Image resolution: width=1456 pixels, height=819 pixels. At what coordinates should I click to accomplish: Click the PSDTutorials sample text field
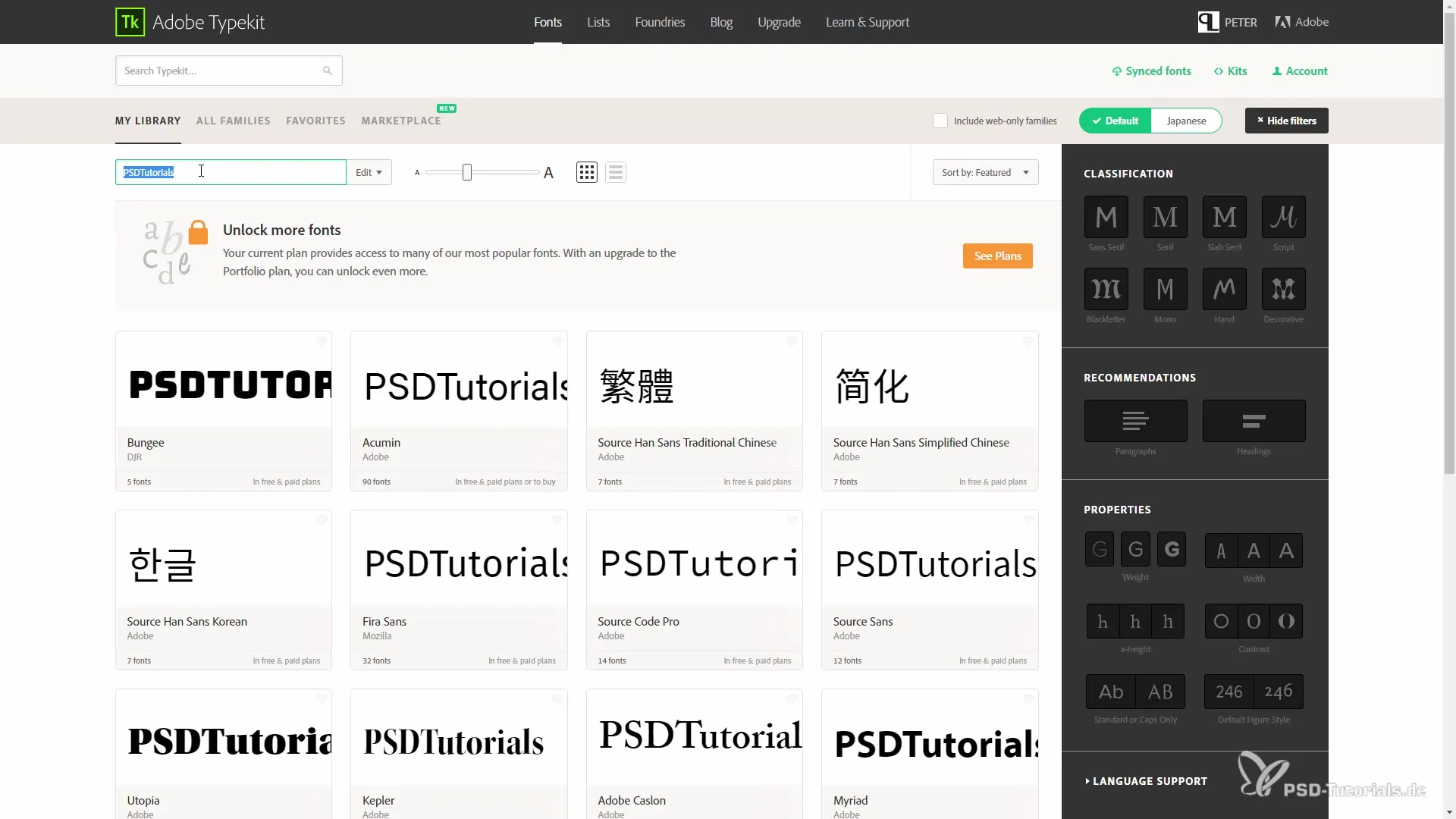(x=231, y=172)
